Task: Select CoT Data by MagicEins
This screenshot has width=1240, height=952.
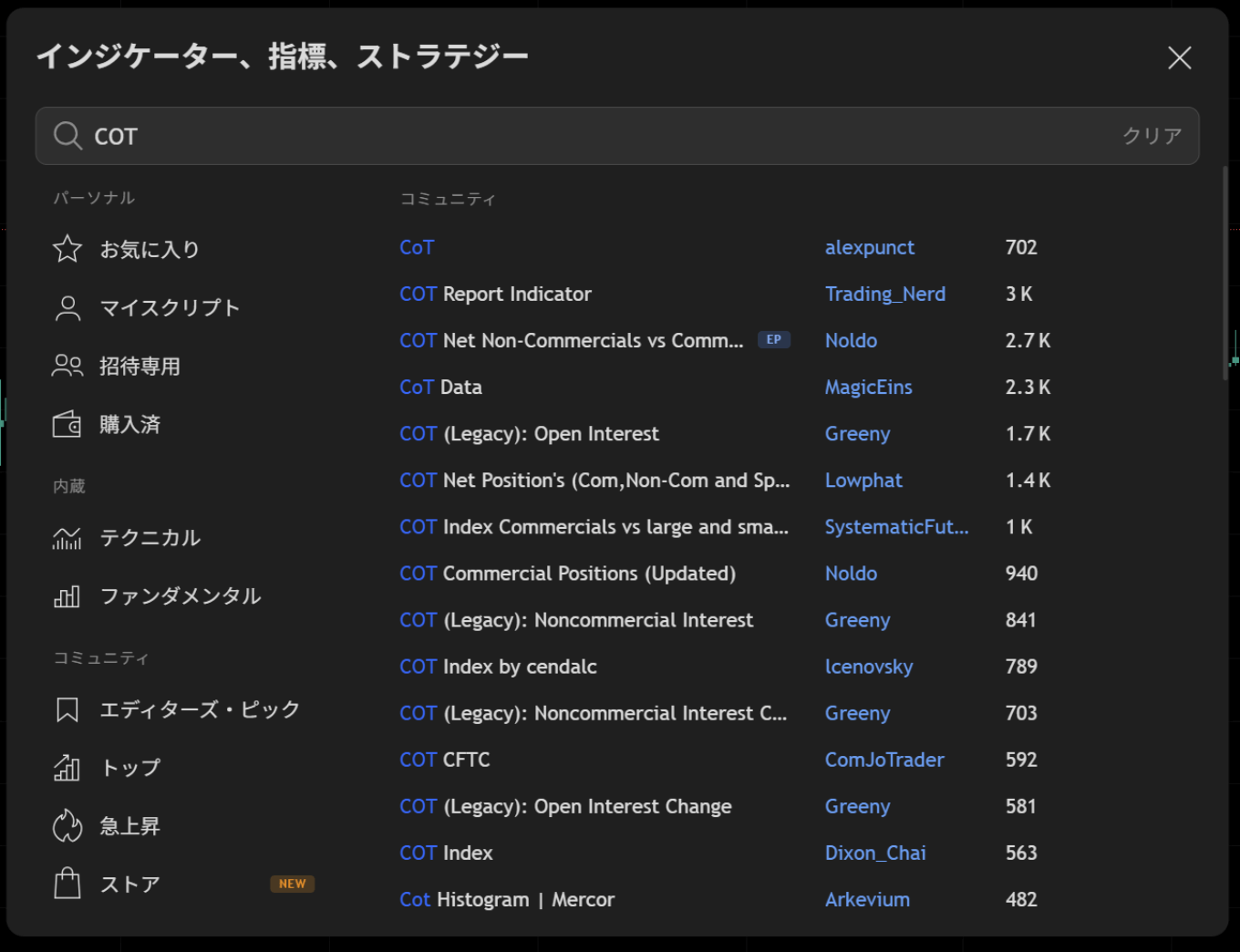Action: tap(440, 387)
